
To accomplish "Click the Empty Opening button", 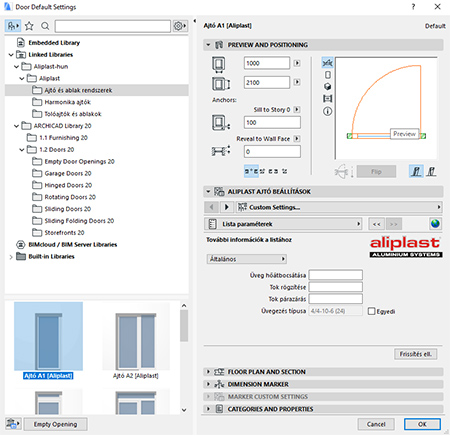I will (x=55, y=424).
